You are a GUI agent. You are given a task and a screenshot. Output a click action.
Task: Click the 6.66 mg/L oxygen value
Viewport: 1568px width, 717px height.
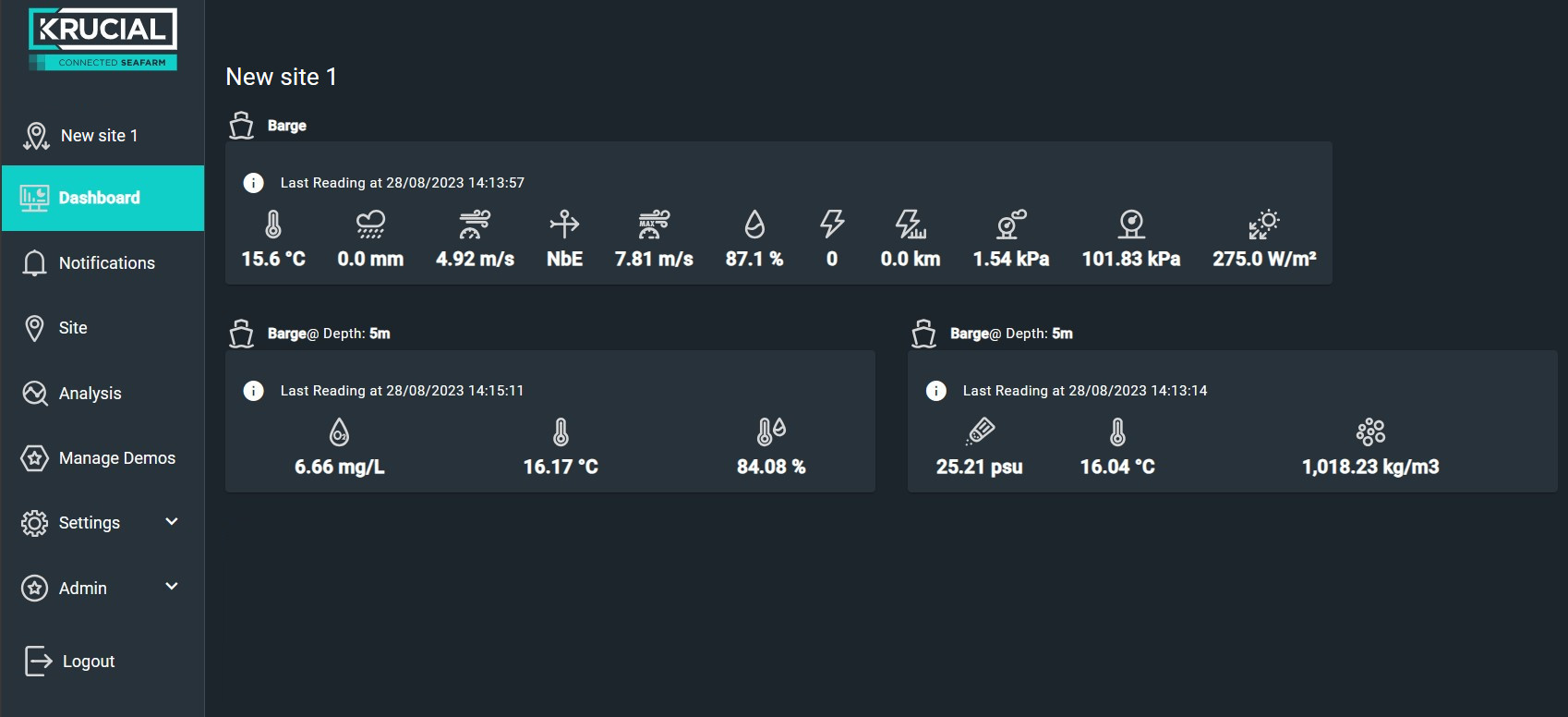tap(339, 468)
